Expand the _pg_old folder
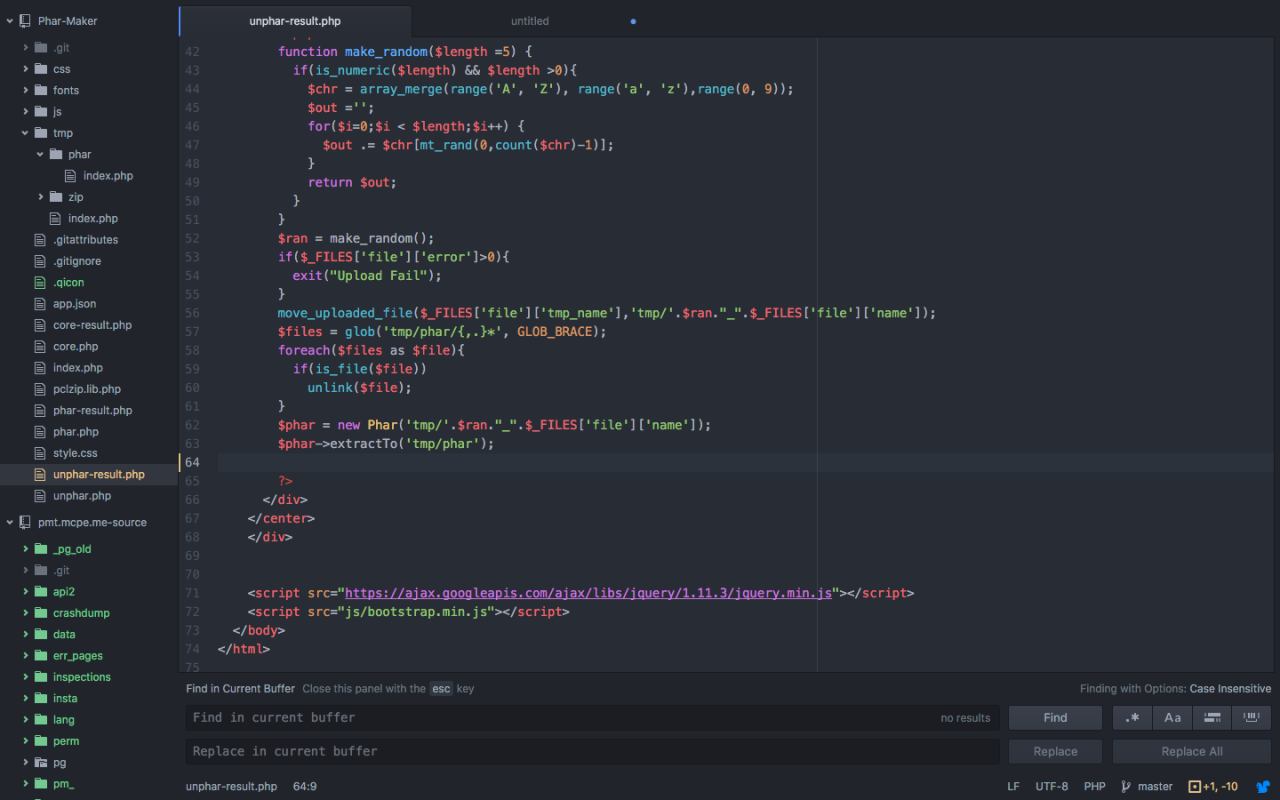This screenshot has width=1280, height=800. click(x=26, y=549)
